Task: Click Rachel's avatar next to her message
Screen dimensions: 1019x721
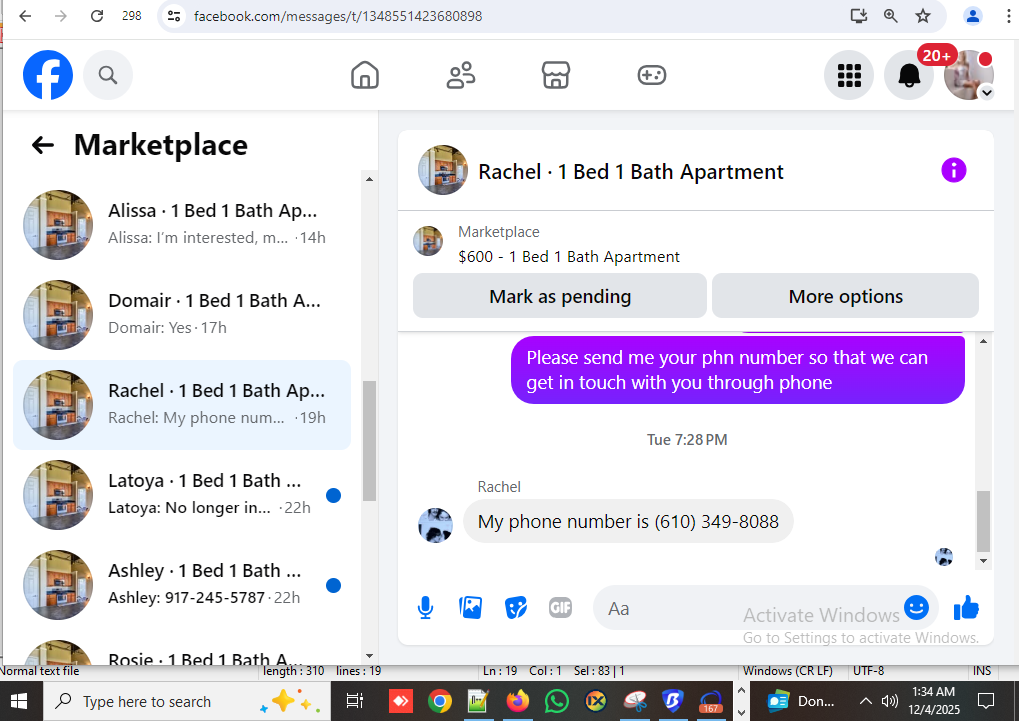Action: 435,525
